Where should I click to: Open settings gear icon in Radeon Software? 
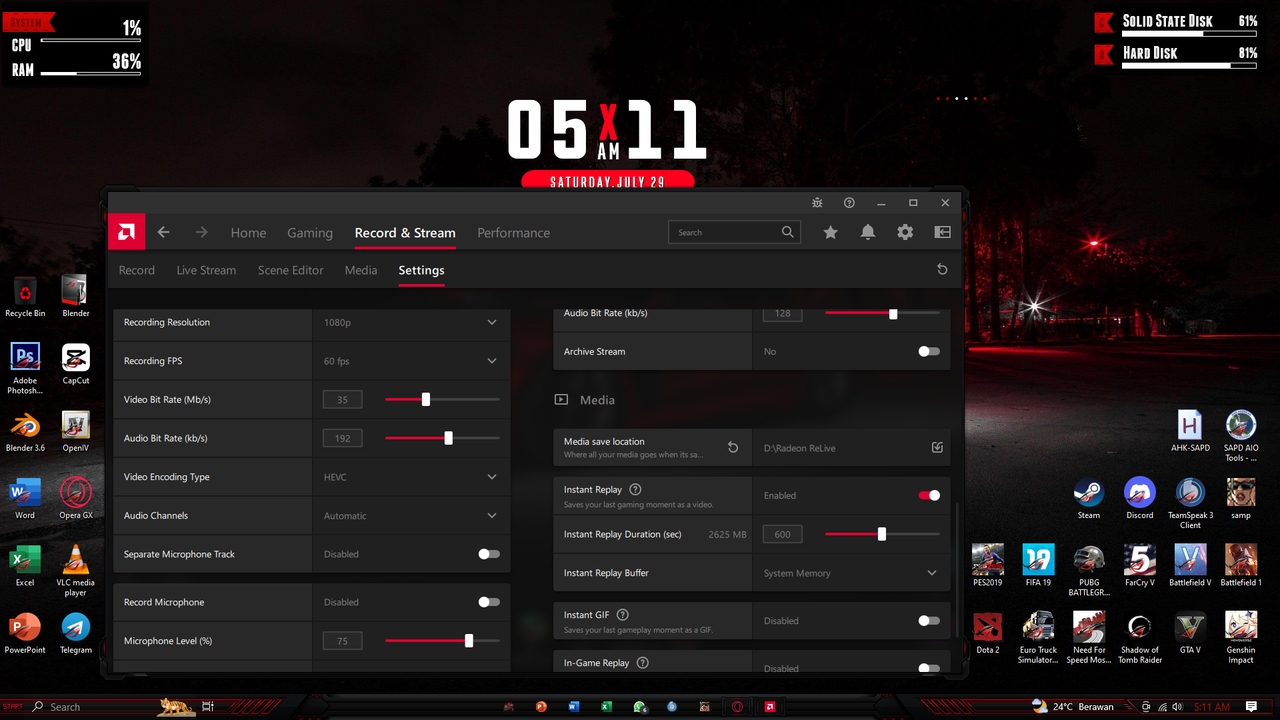tap(905, 232)
